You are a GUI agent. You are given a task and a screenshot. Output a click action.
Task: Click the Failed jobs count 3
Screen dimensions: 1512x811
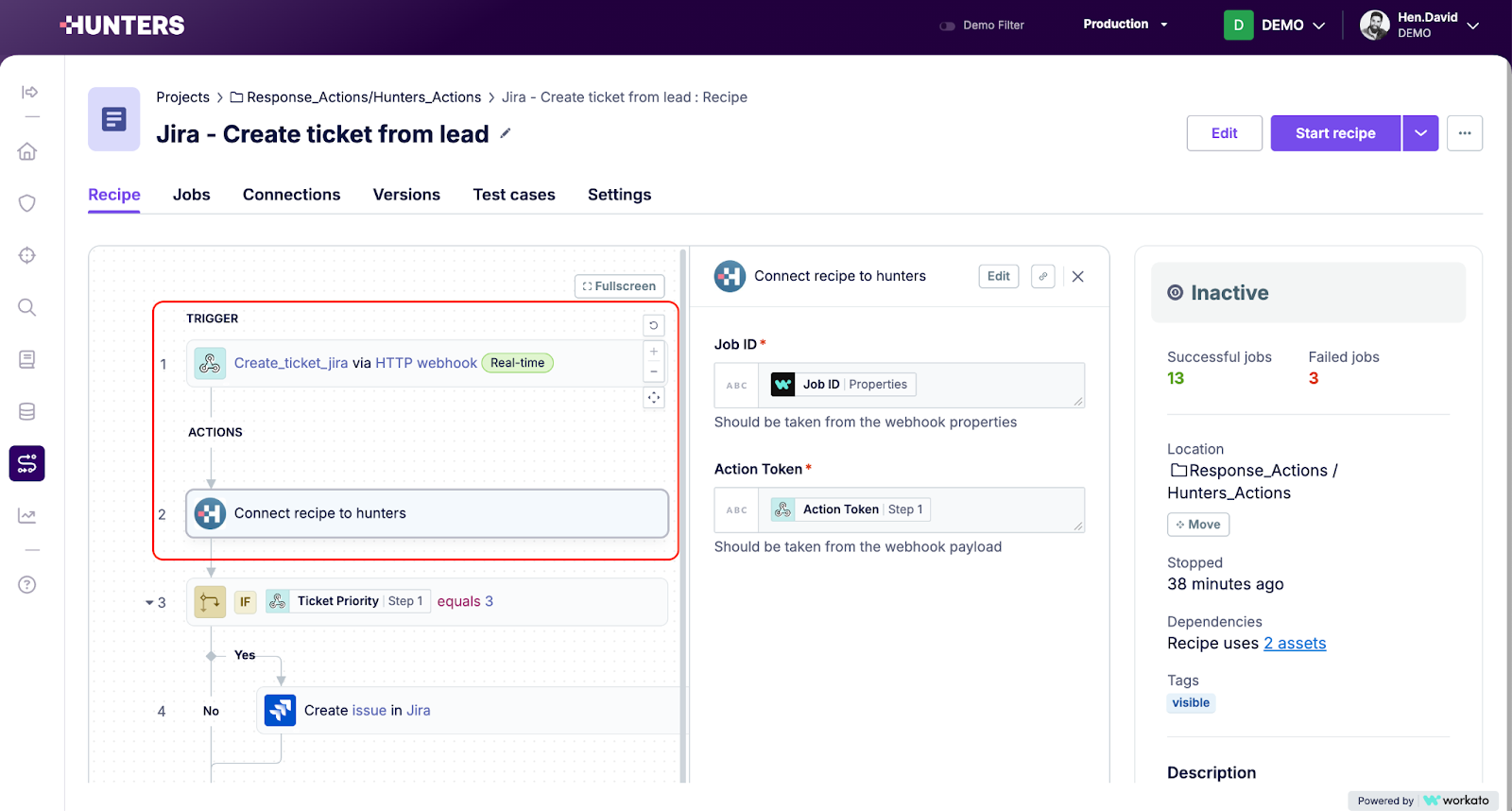(x=1314, y=378)
